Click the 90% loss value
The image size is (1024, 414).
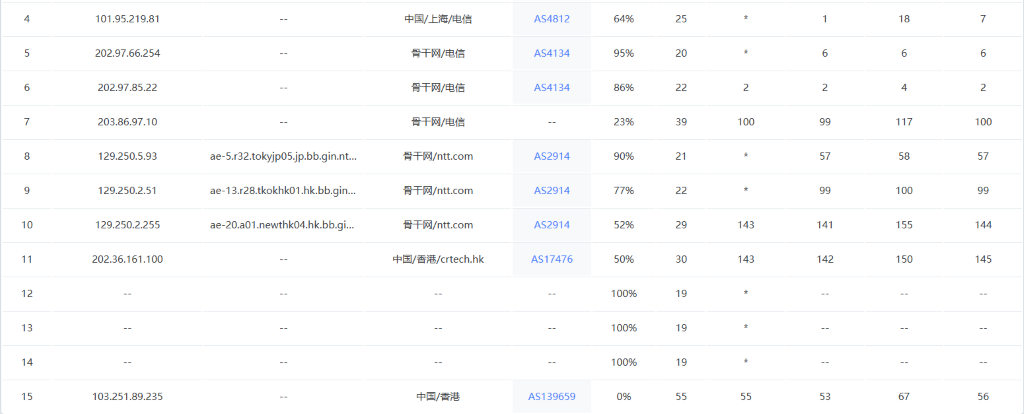(x=624, y=156)
